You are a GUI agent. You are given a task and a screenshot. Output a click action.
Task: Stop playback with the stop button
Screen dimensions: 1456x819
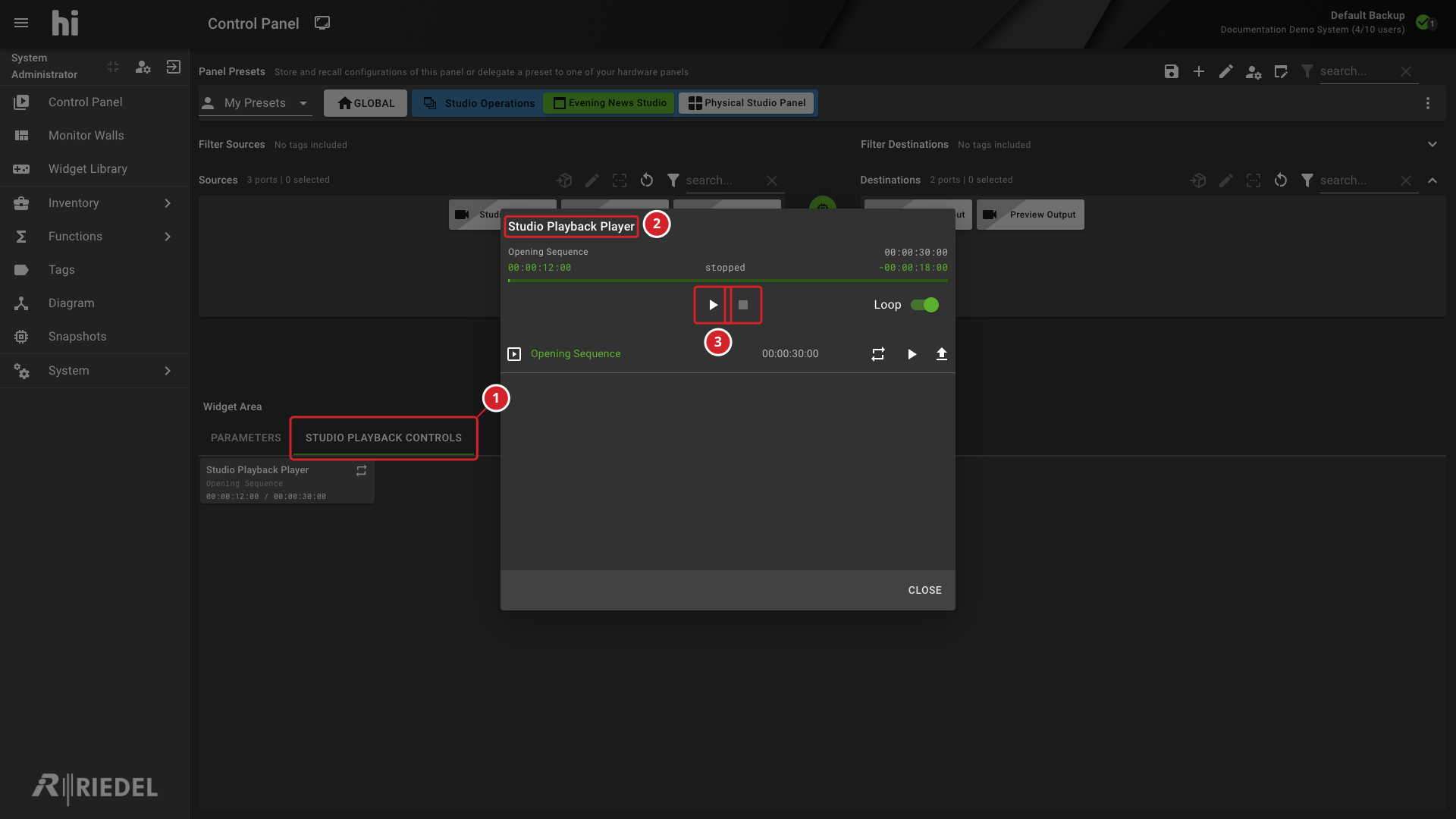point(743,305)
